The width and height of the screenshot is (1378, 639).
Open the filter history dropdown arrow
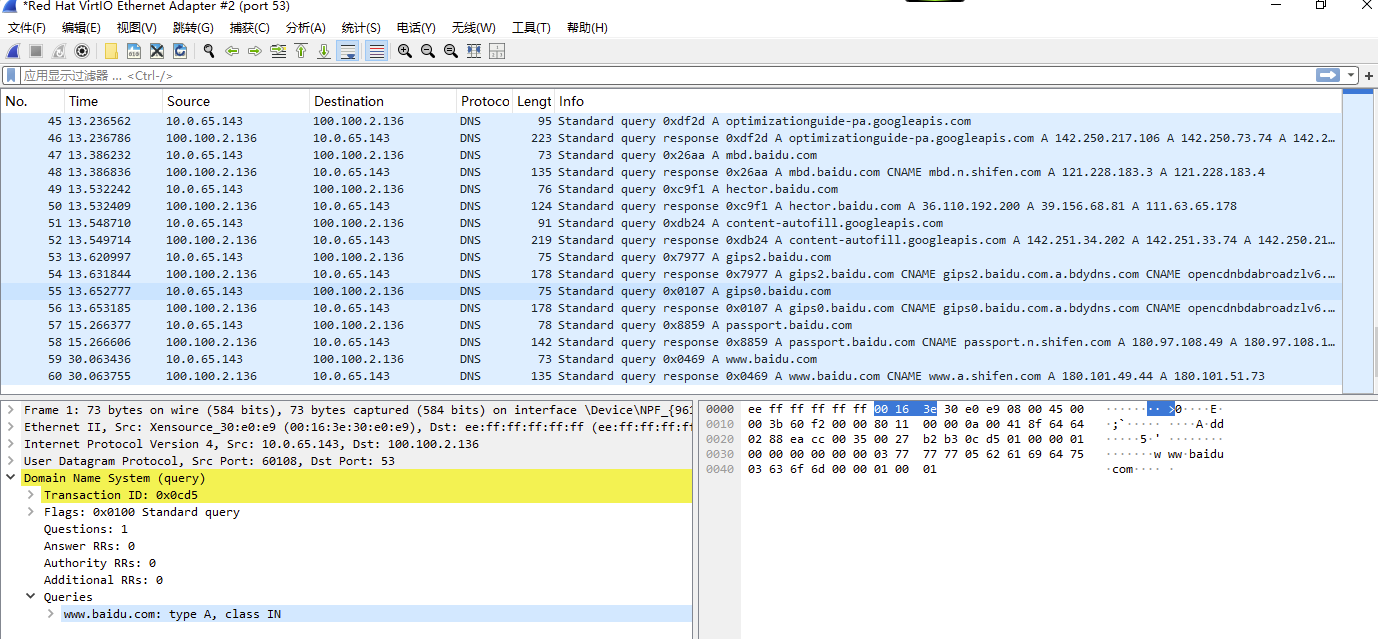click(x=1351, y=76)
